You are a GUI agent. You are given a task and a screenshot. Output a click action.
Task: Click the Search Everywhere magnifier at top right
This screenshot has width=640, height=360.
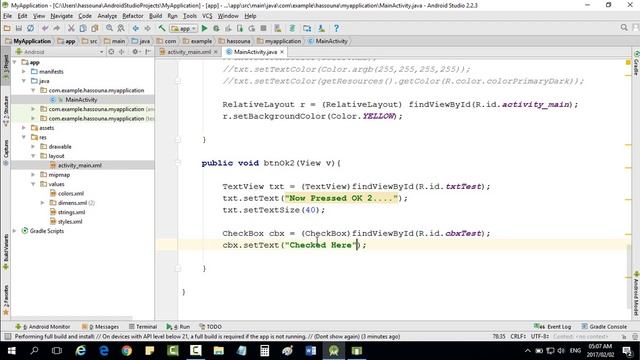click(624, 28)
